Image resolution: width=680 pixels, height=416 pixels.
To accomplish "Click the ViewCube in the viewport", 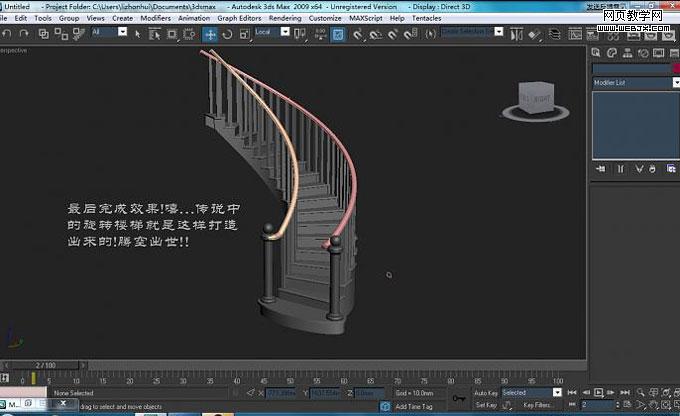I will point(536,100).
